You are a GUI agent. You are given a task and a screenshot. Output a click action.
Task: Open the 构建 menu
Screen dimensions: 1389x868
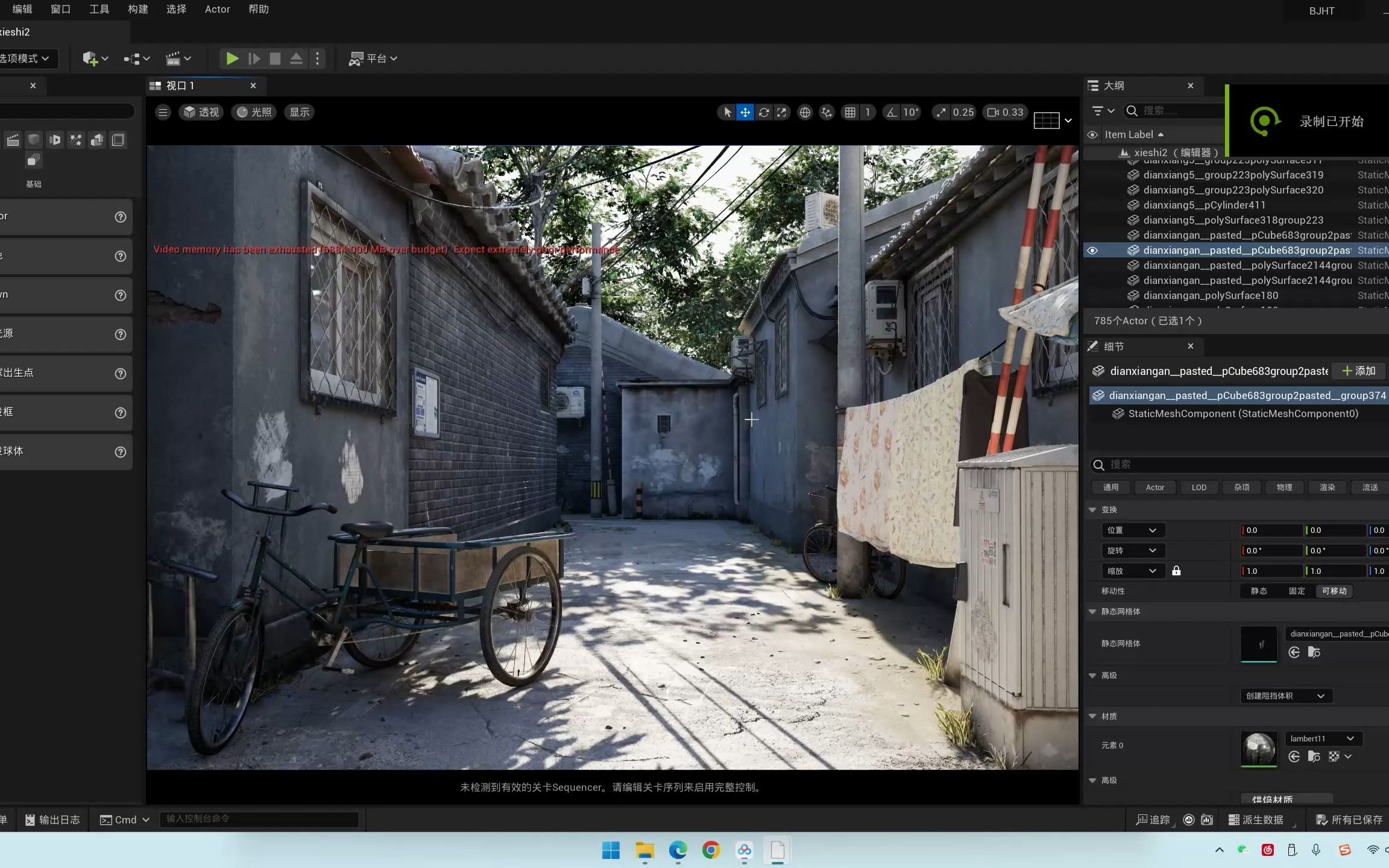[x=137, y=9]
